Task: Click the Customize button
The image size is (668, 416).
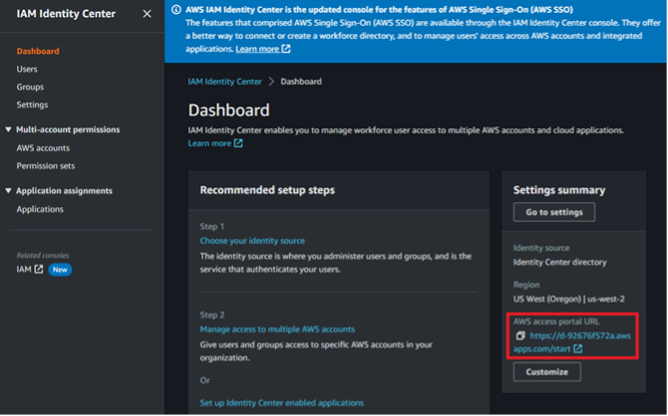Action: tap(547, 372)
